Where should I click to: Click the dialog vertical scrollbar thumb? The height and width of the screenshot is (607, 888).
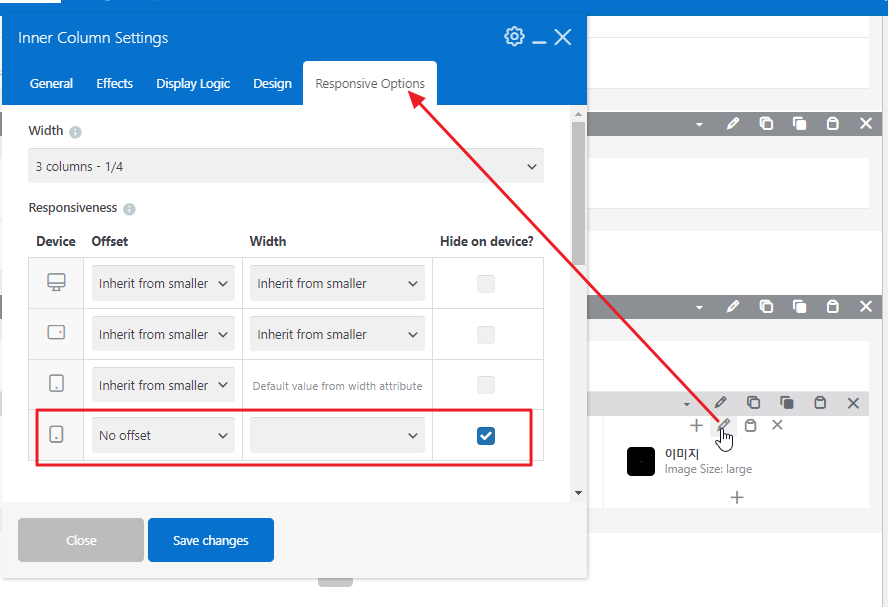coord(578,193)
